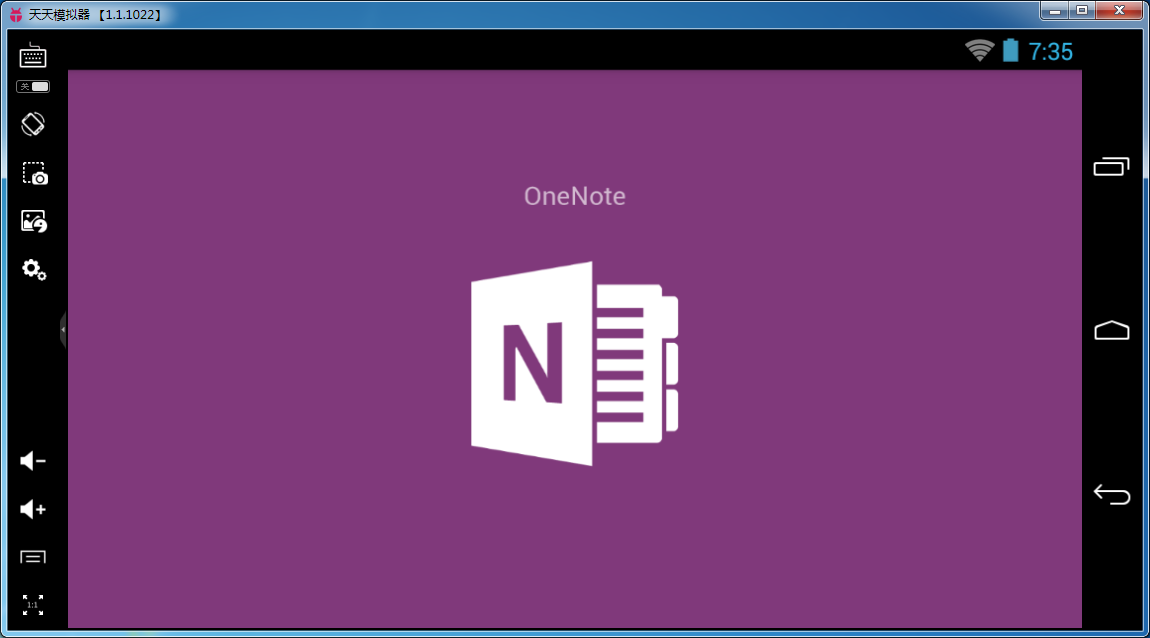
Task: Rotate the emulator screen orientation
Action: [x=33, y=123]
